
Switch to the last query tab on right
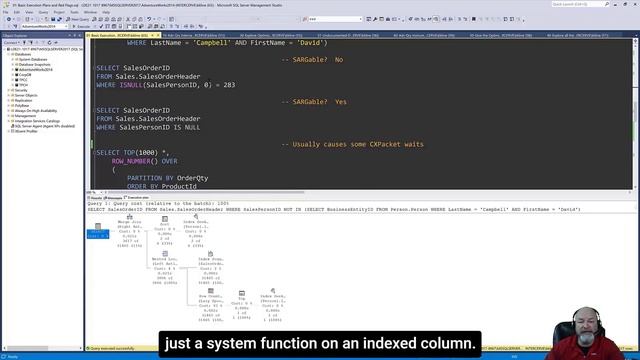577,36
